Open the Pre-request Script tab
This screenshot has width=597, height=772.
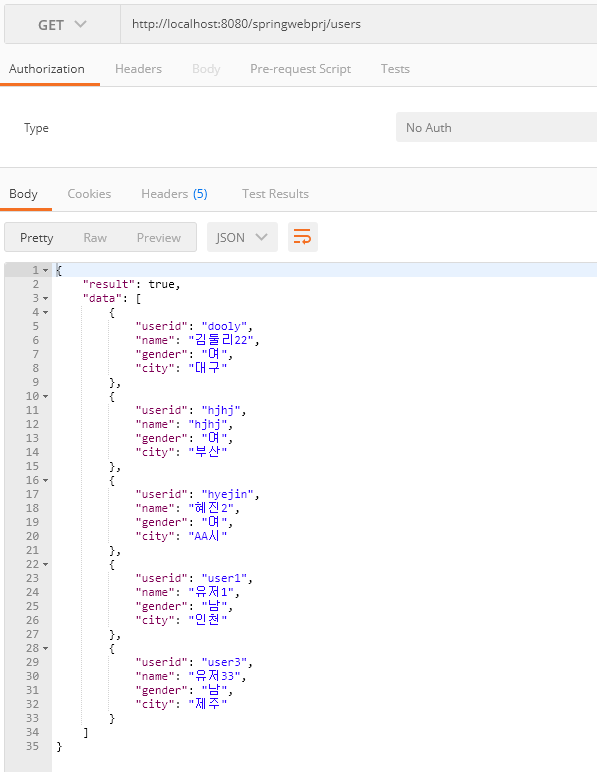pos(300,69)
